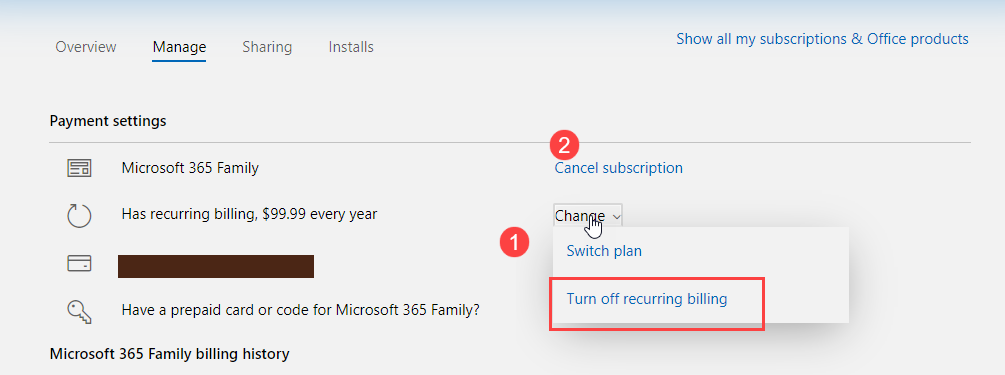1005x375 pixels.
Task: Choose Switch plan from the dropdown
Action: [x=604, y=251]
